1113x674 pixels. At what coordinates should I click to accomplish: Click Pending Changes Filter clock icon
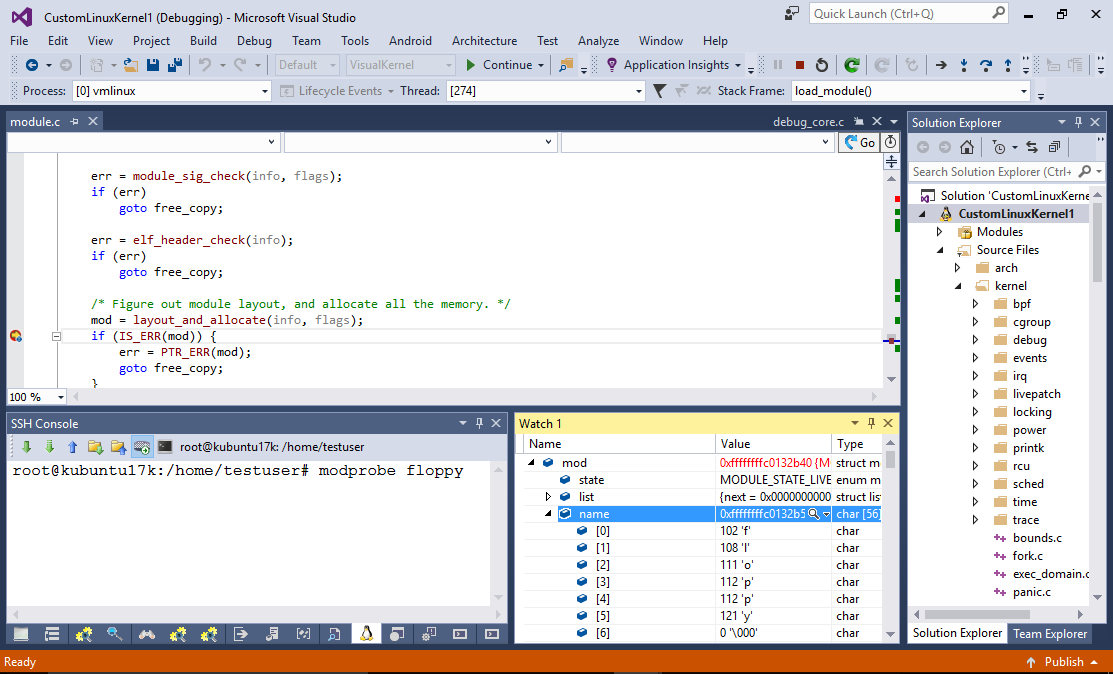tap(999, 147)
